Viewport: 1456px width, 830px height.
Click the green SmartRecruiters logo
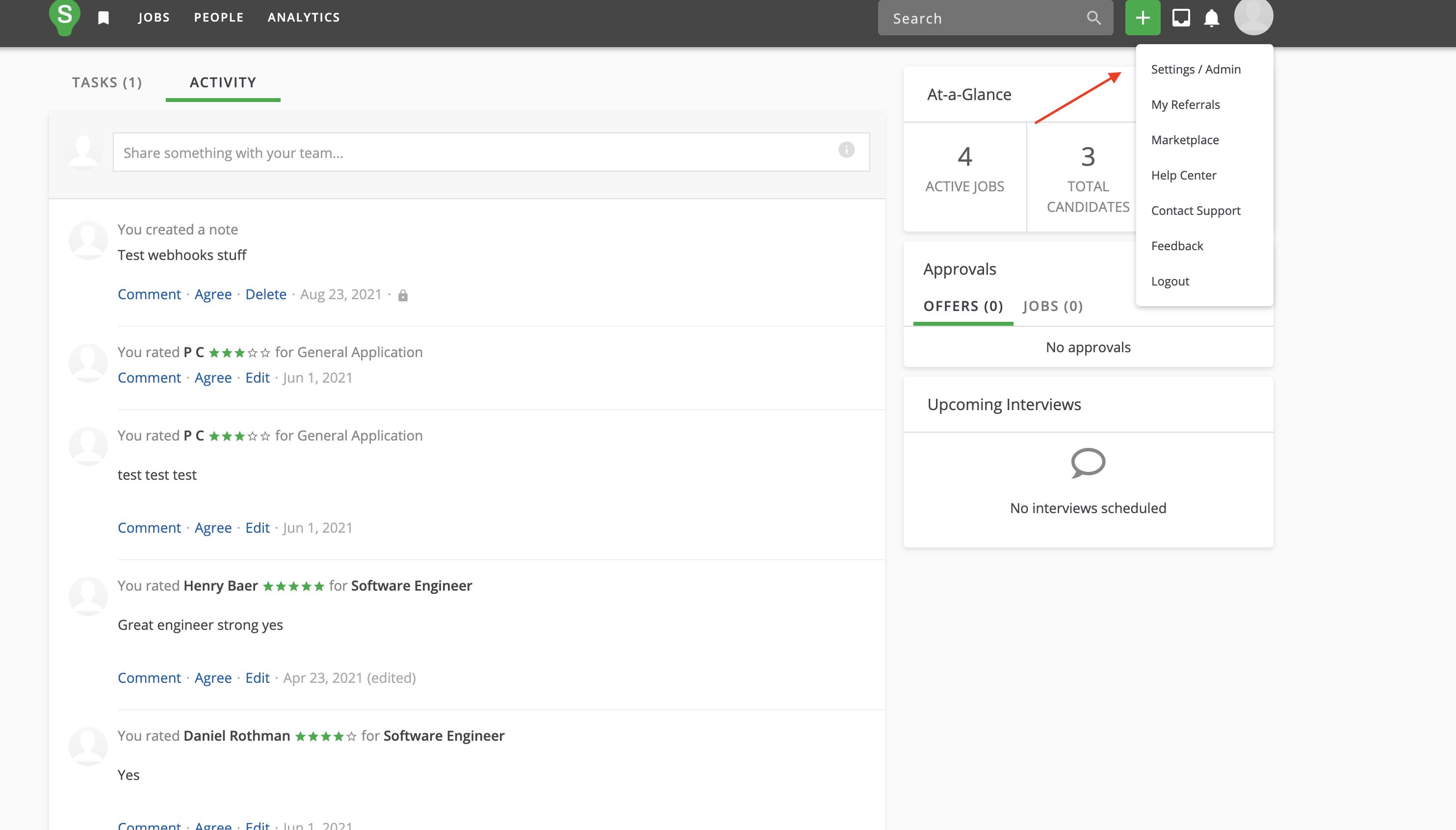[64, 16]
